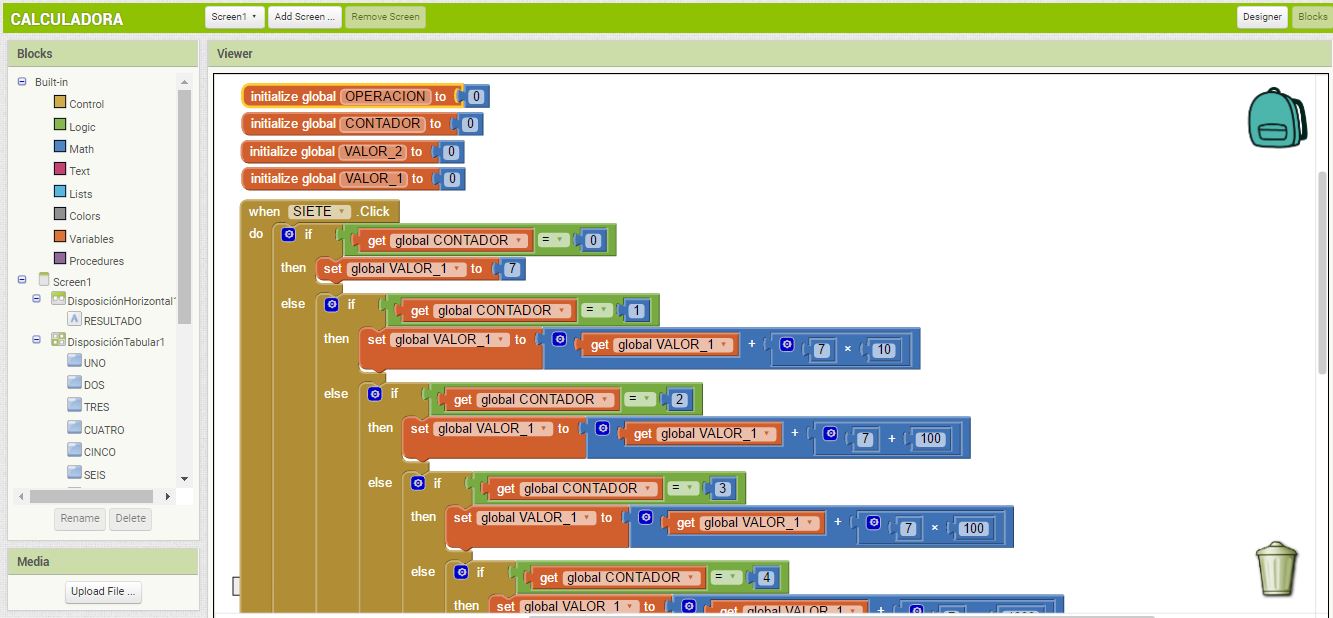Select the RESULTADO label component

coord(113,321)
